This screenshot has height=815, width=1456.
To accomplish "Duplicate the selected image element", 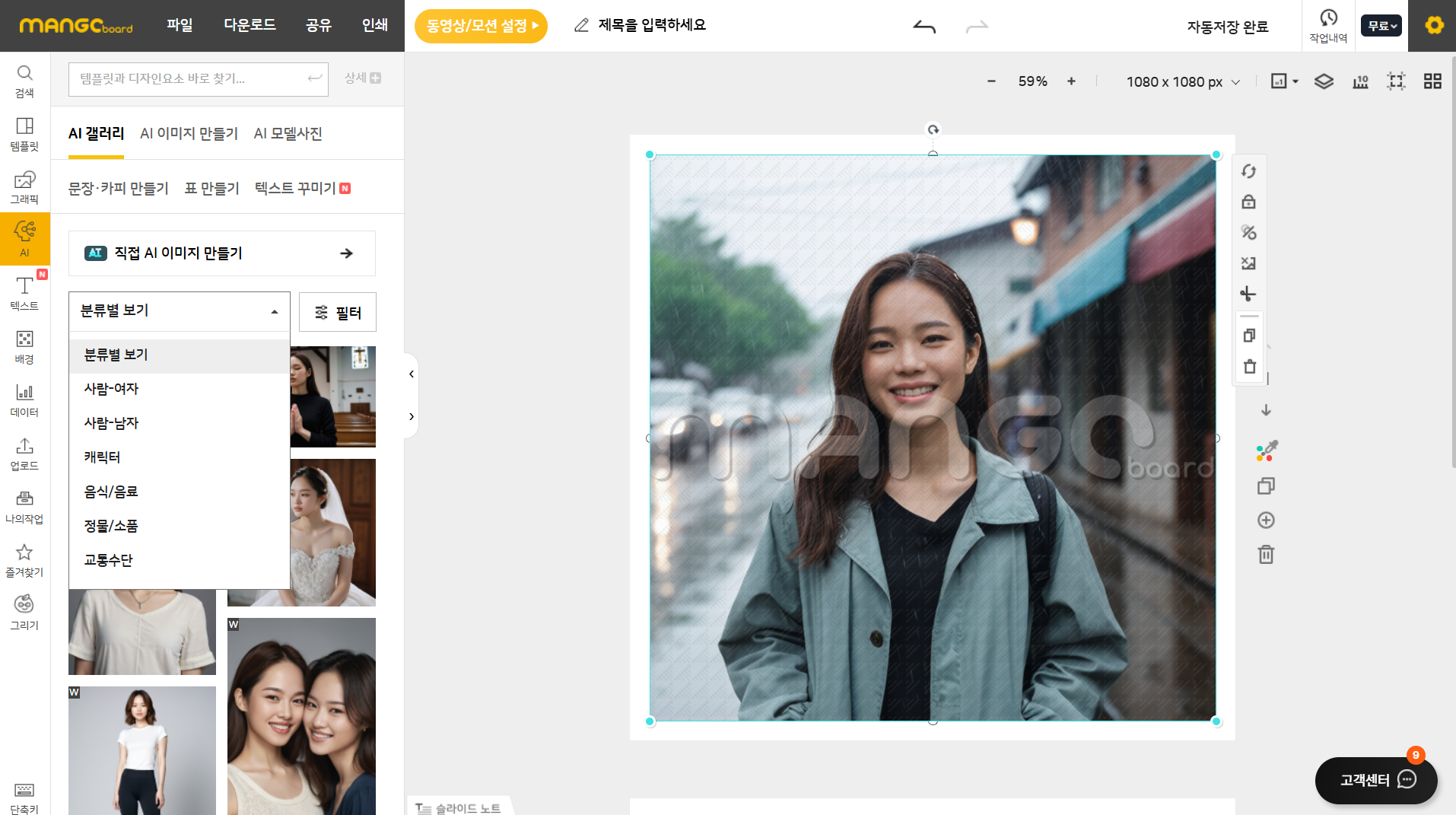I will (1249, 336).
